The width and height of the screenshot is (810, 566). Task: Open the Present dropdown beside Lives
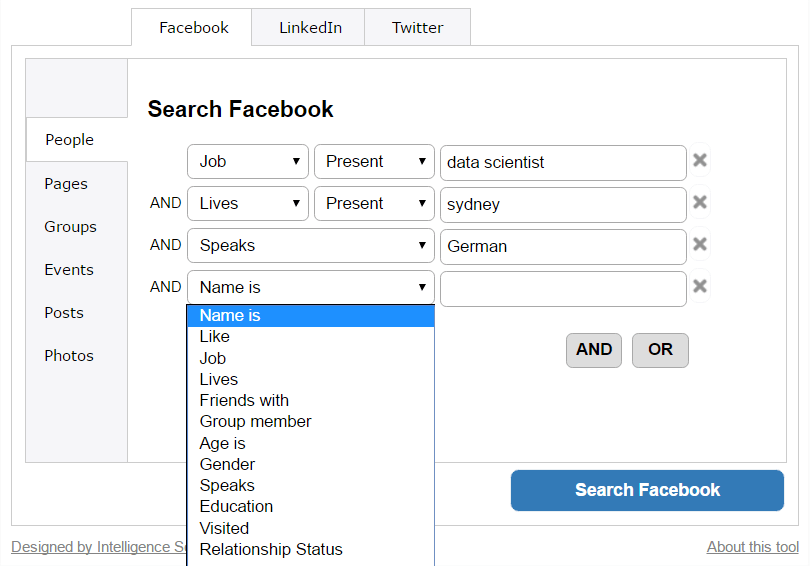pos(374,203)
